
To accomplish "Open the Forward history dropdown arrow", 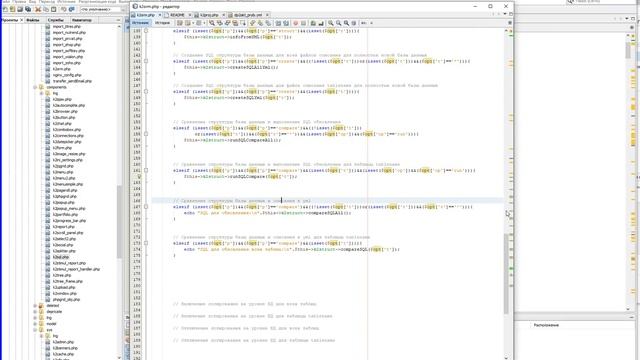I will (x=204, y=23).
